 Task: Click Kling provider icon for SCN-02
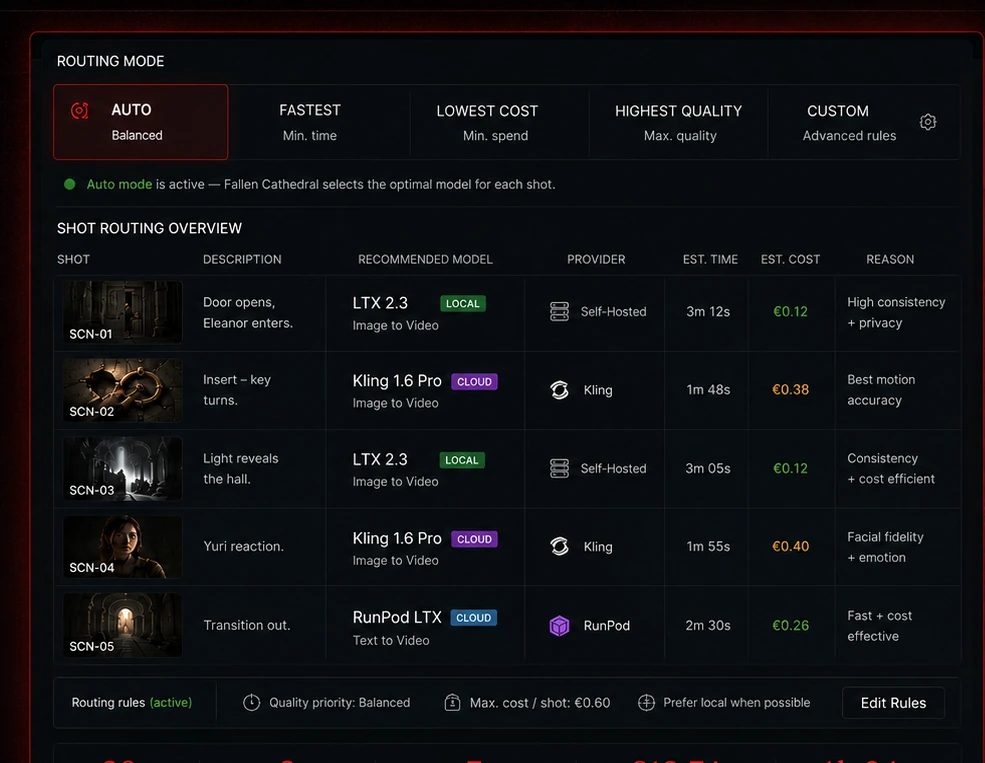[x=559, y=390]
